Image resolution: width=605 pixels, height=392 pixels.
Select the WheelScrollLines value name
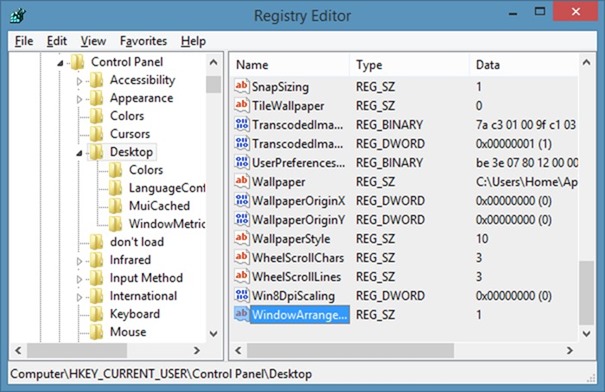tap(296, 277)
